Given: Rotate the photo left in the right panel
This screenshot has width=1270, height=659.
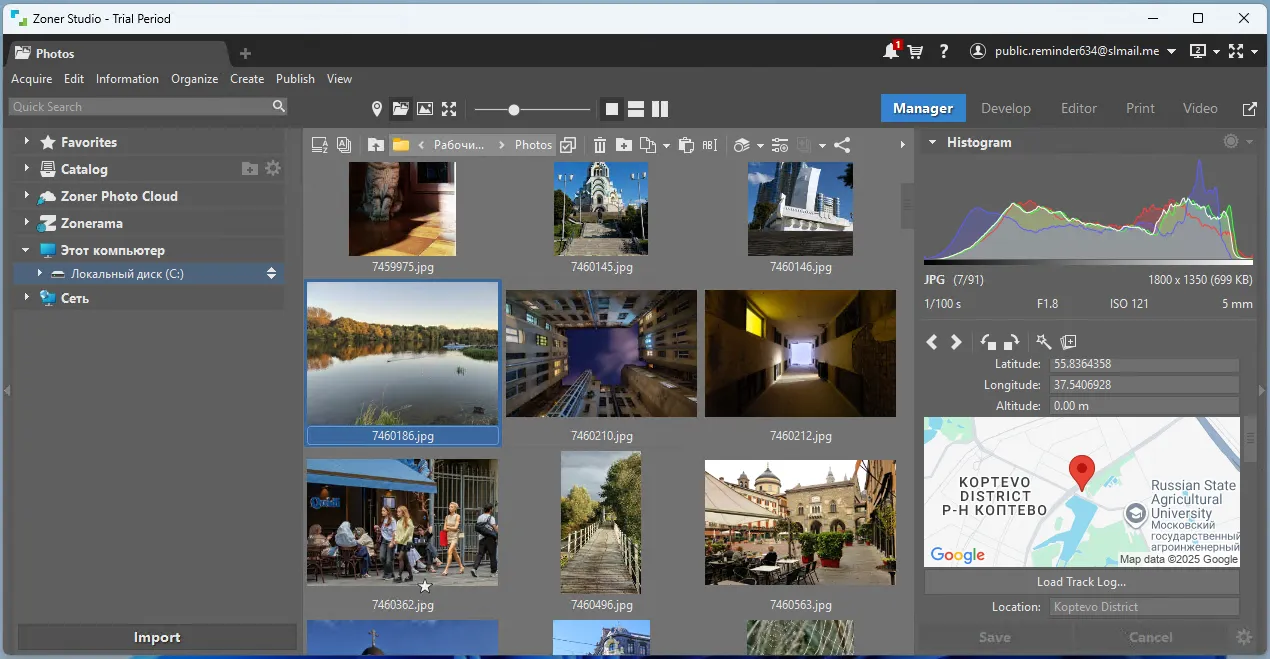Looking at the screenshot, I should 989,342.
